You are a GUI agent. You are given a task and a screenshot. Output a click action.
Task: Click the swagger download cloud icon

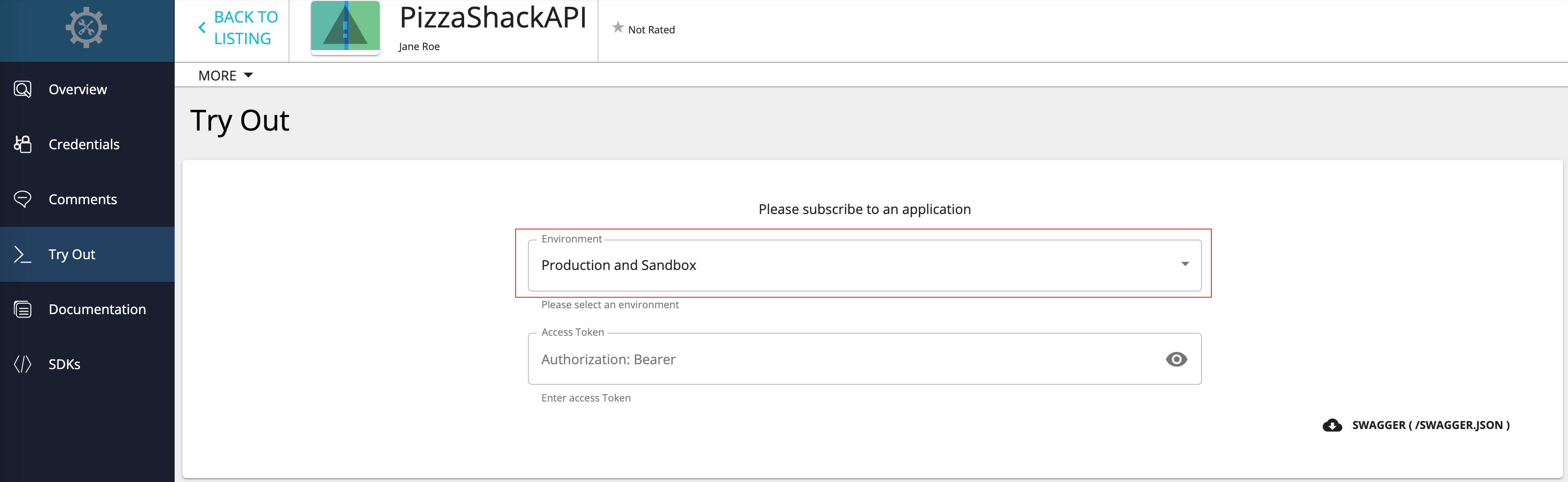coord(1333,425)
